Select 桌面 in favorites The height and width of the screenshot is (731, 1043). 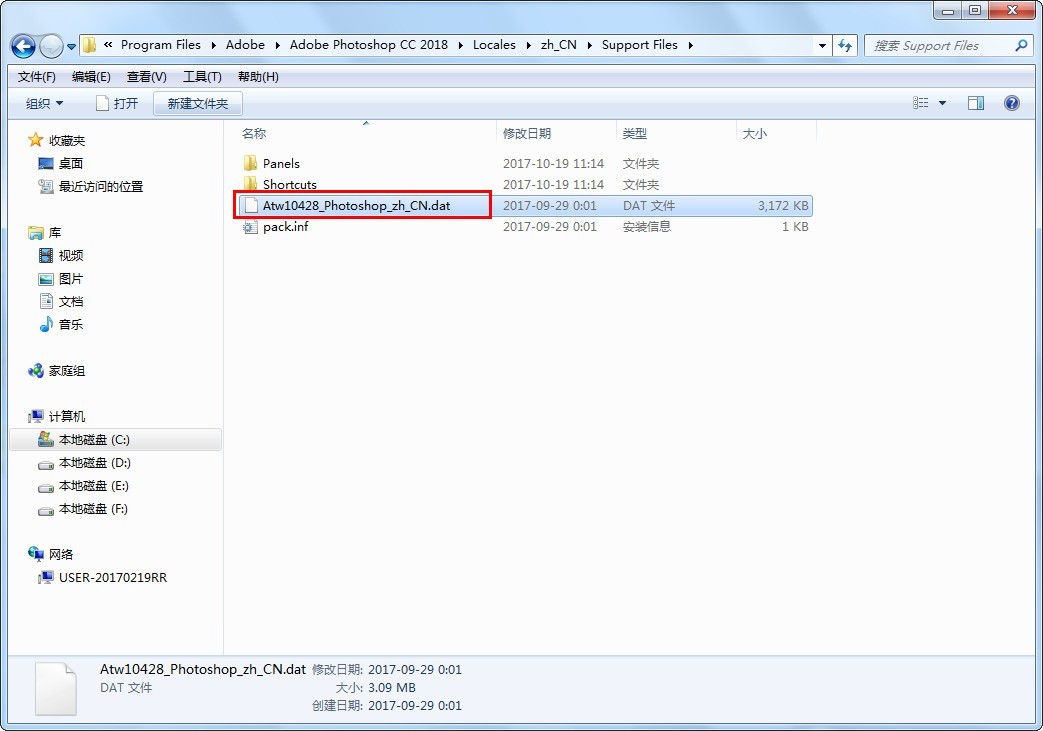pyautogui.click(x=71, y=164)
